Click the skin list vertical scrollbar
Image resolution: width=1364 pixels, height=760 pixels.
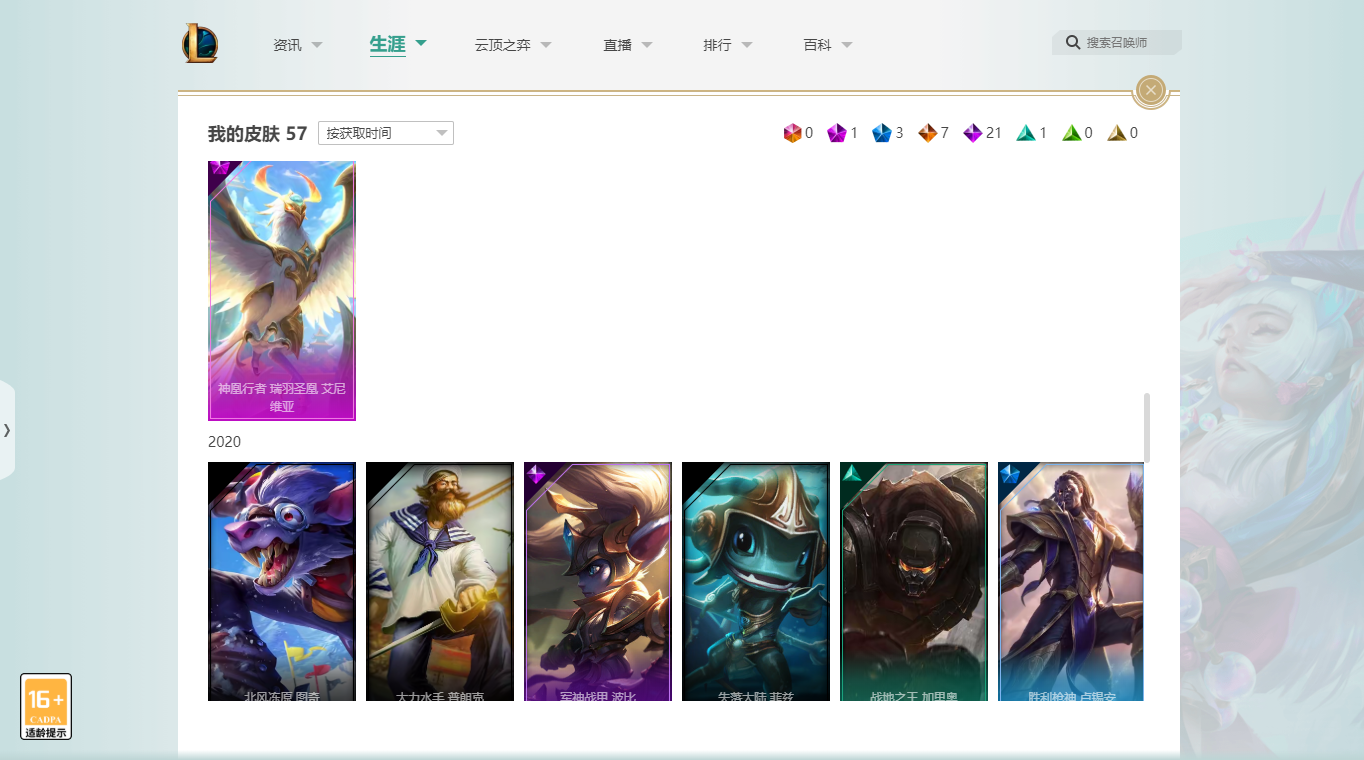click(x=1147, y=428)
